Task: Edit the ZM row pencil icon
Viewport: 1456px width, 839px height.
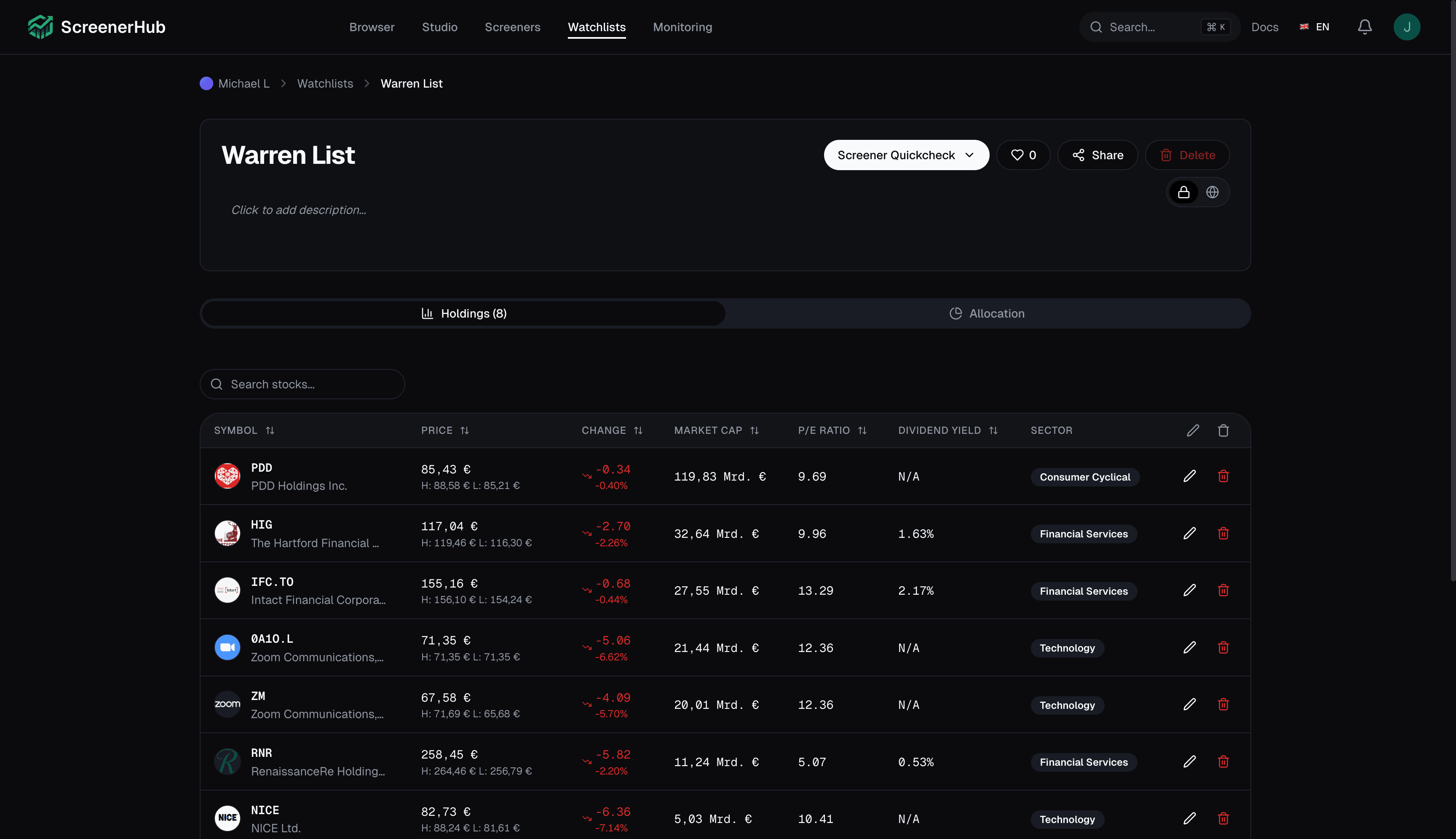Action: 1189,704
